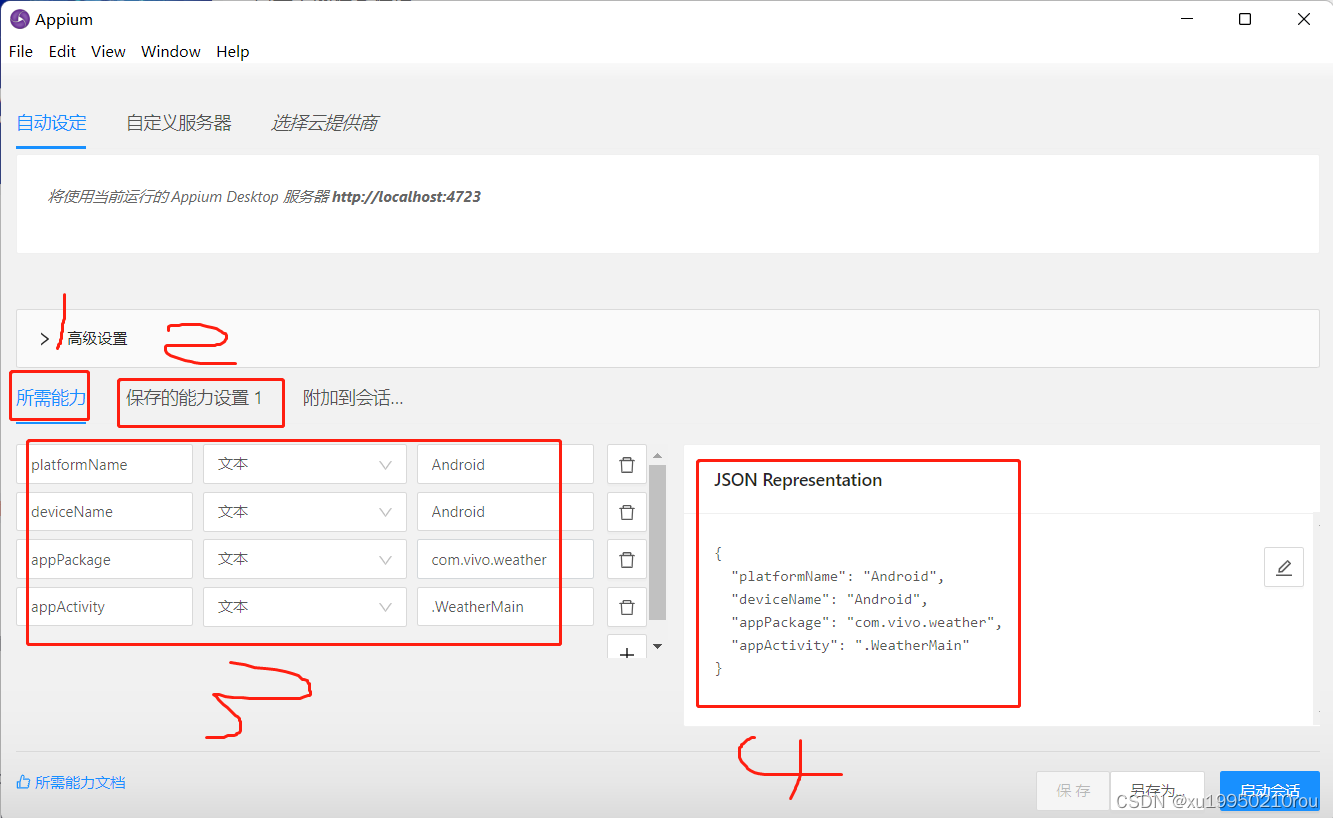Click the Appium logo in title bar
The image size is (1333, 818).
[19, 19]
